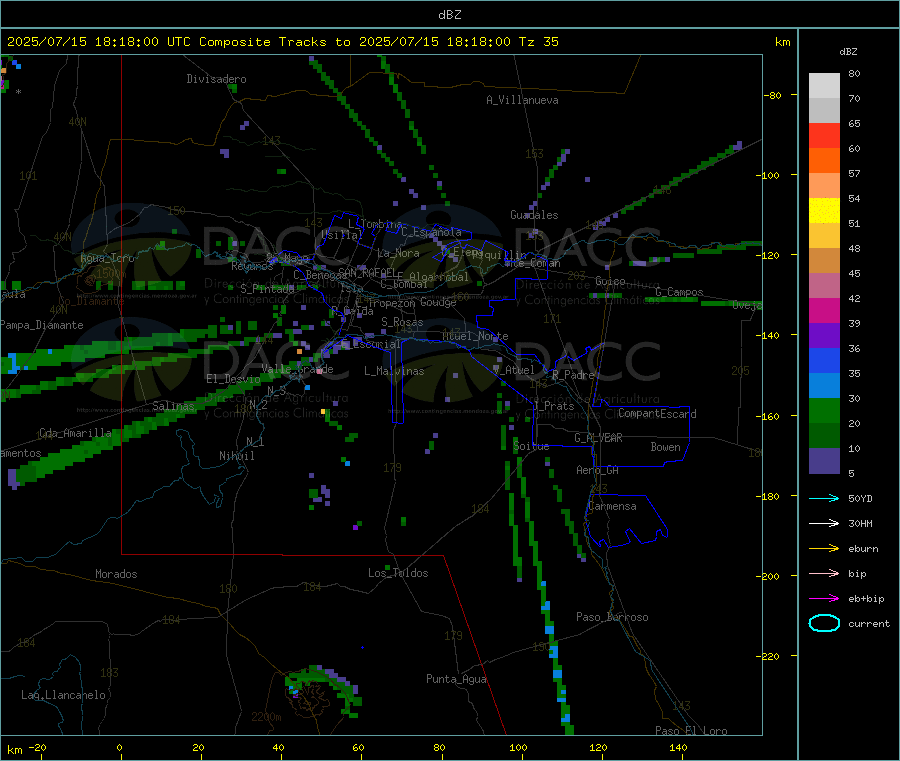
Task: Click the Soitue map label
Action: [x=531, y=446]
